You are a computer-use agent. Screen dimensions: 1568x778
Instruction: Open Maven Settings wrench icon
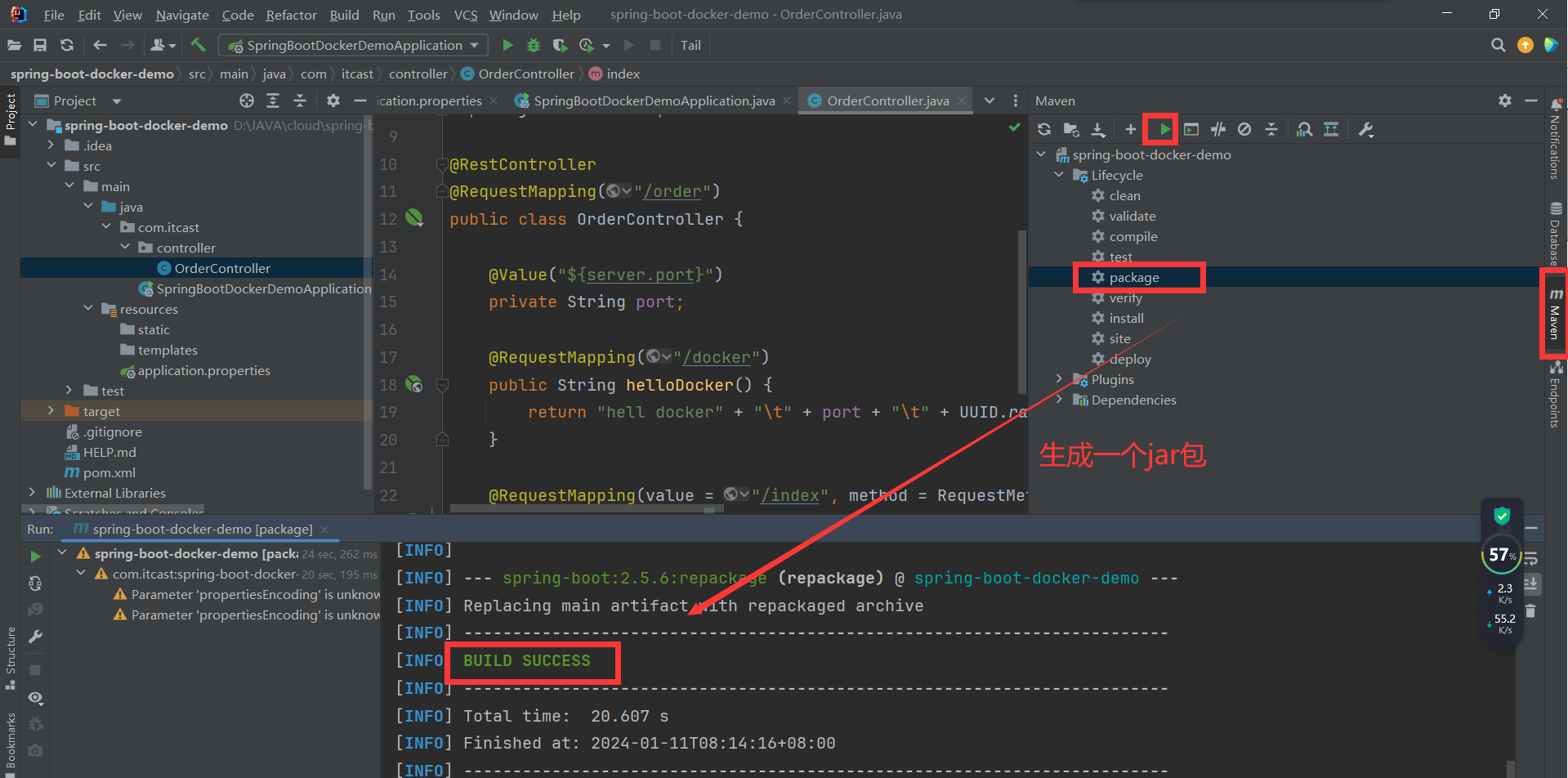point(1366,129)
